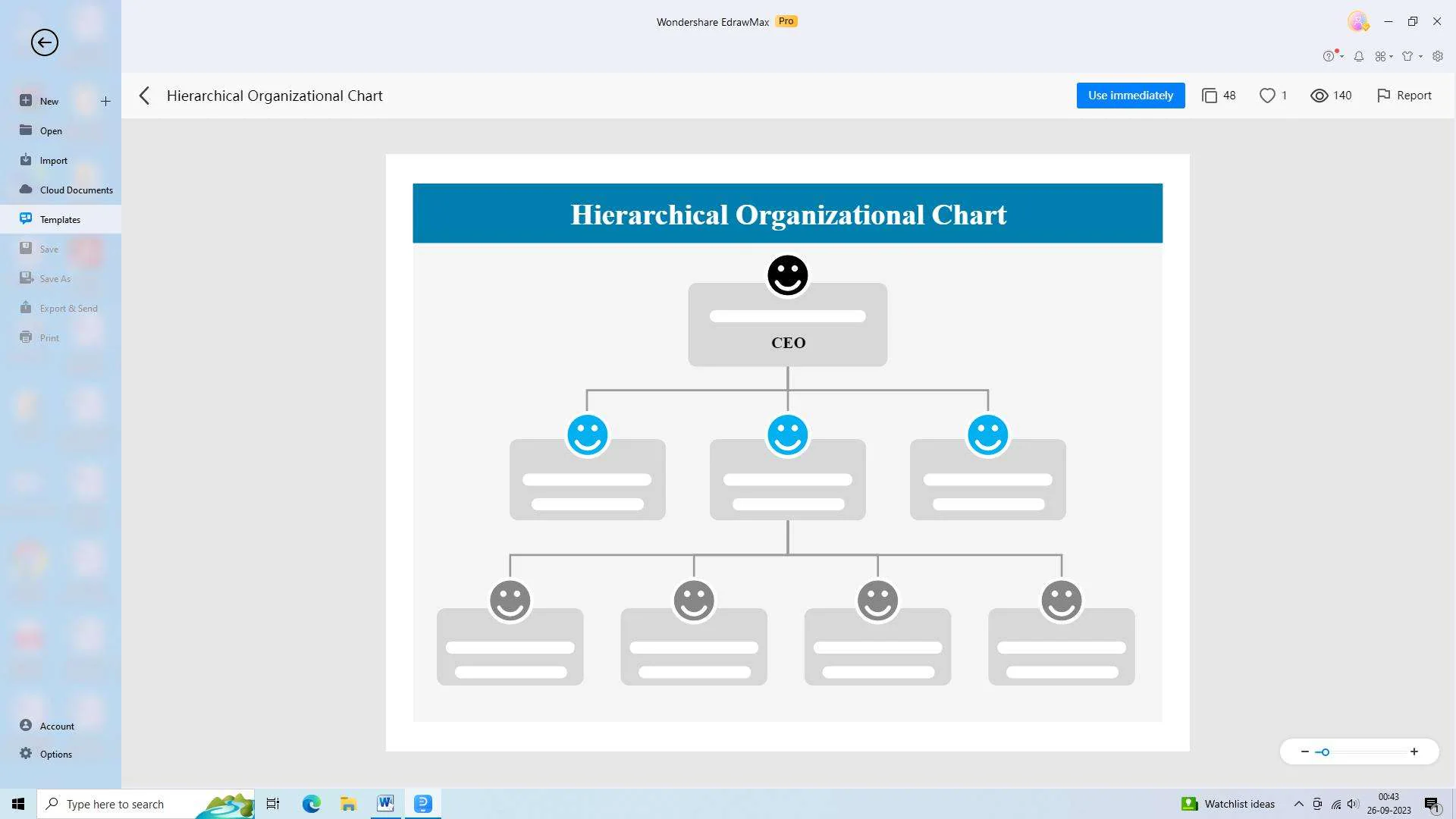Open Options menu item
The image size is (1456, 819).
point(56,754)
